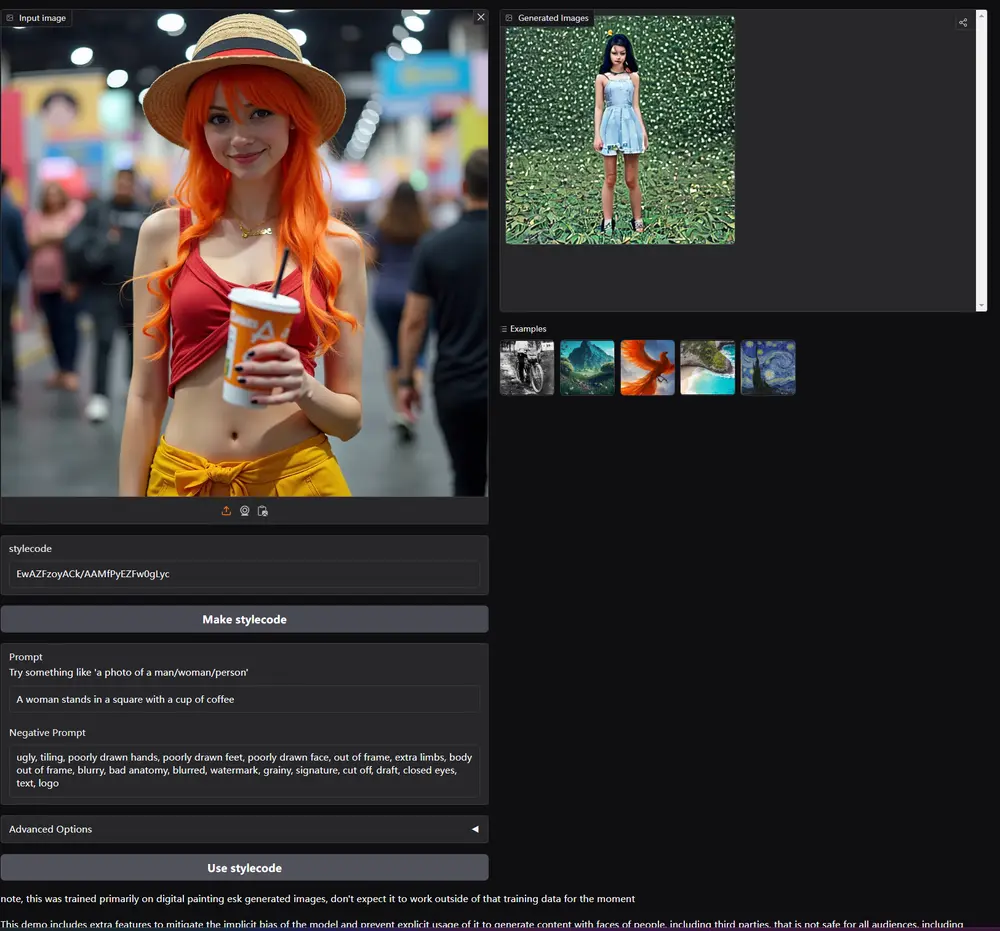1000x931 pixels.
Task: Click the Make stylecode button
Action: tap(244, 619)
